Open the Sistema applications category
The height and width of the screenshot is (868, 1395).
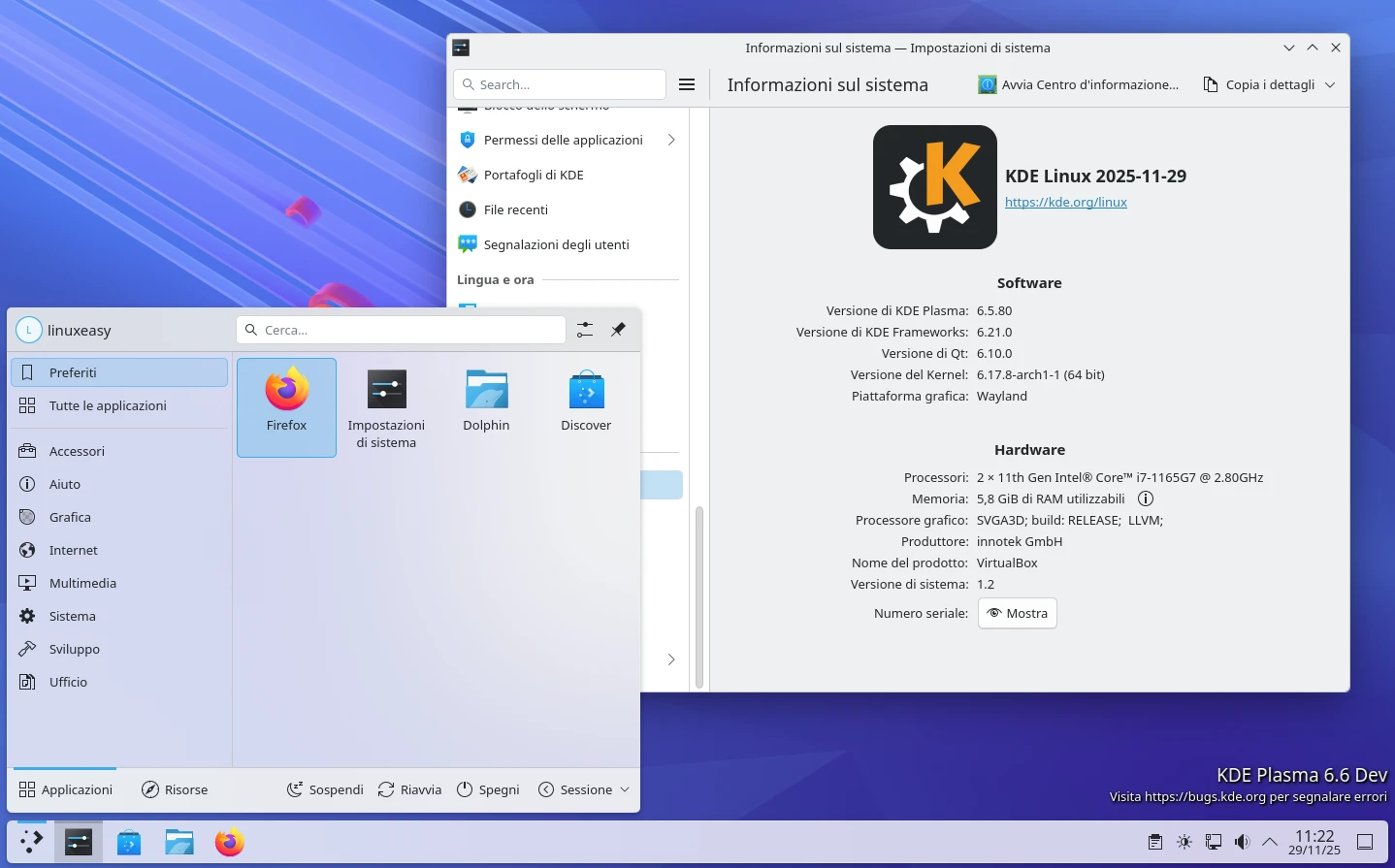pos(72,616)
